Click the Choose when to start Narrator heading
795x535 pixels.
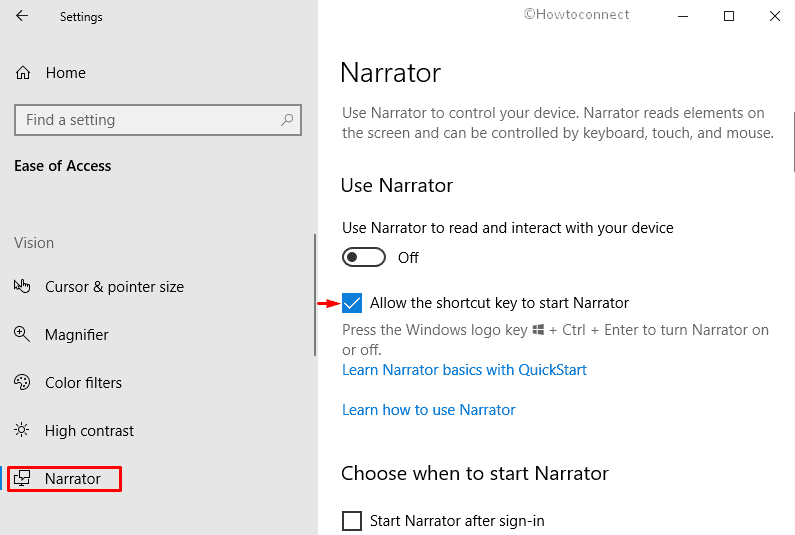(x=475, y=473)
